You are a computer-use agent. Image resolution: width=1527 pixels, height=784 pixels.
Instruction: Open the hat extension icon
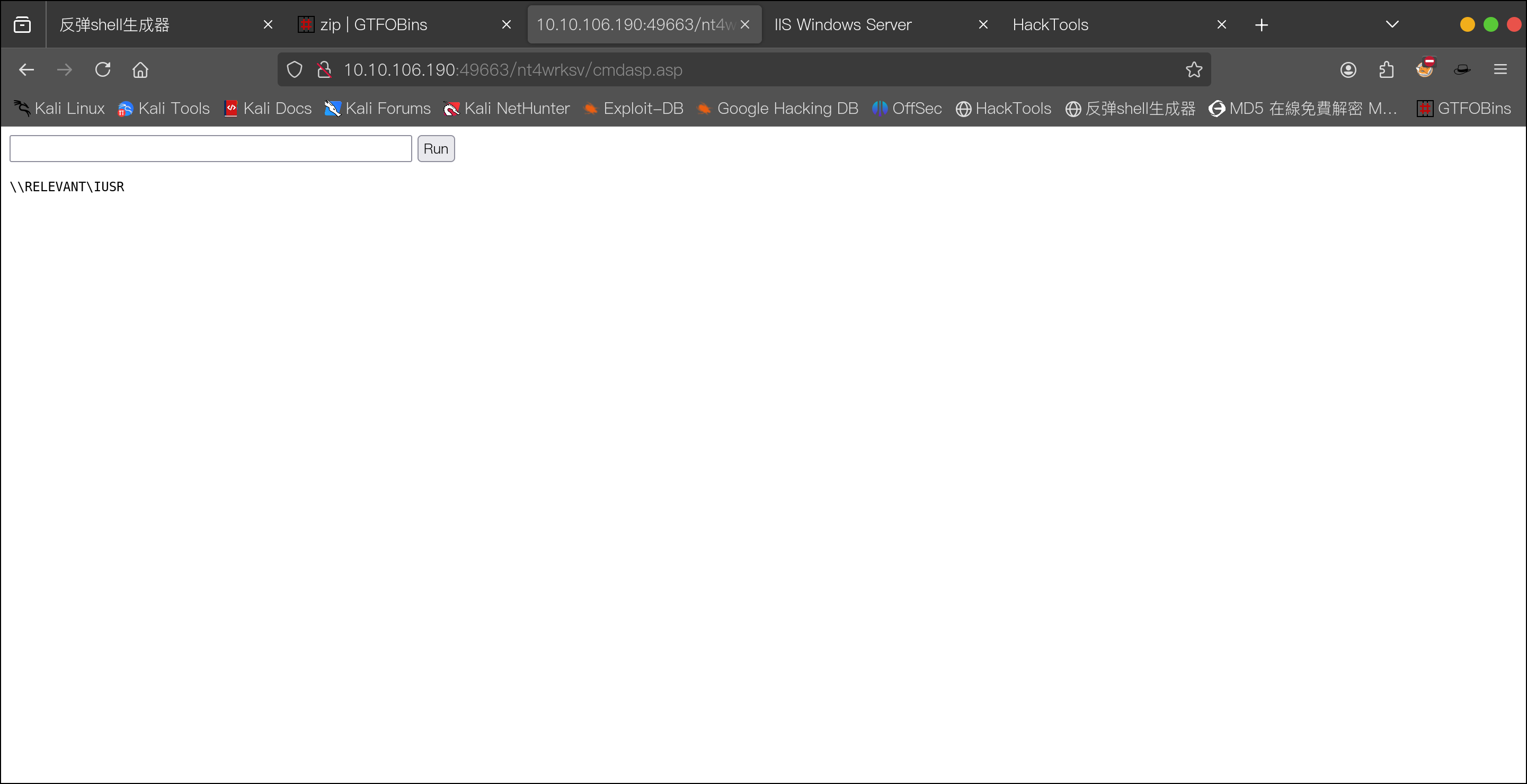pos(1462,70)
